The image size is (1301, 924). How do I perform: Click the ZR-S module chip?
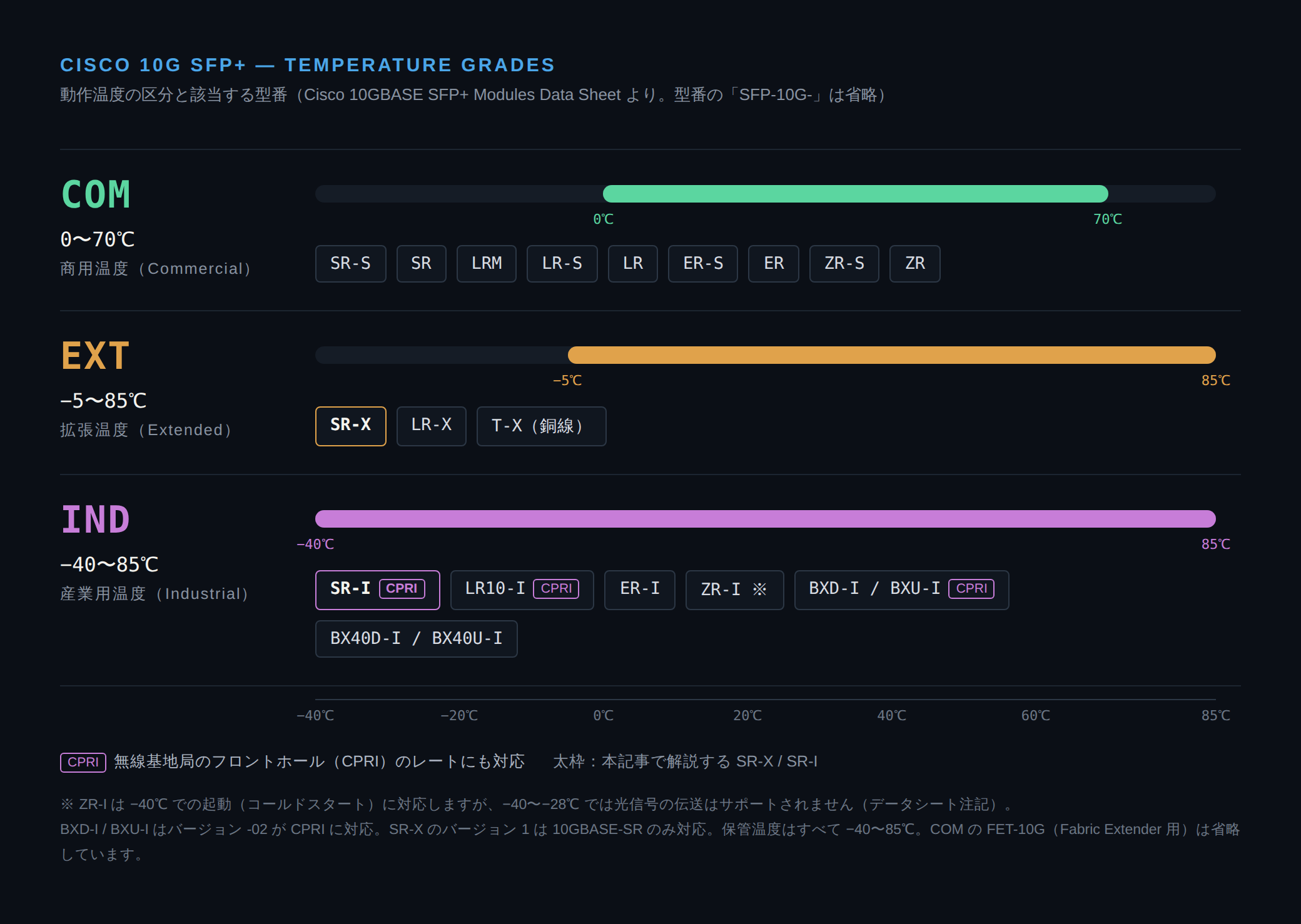pos(844,264)
